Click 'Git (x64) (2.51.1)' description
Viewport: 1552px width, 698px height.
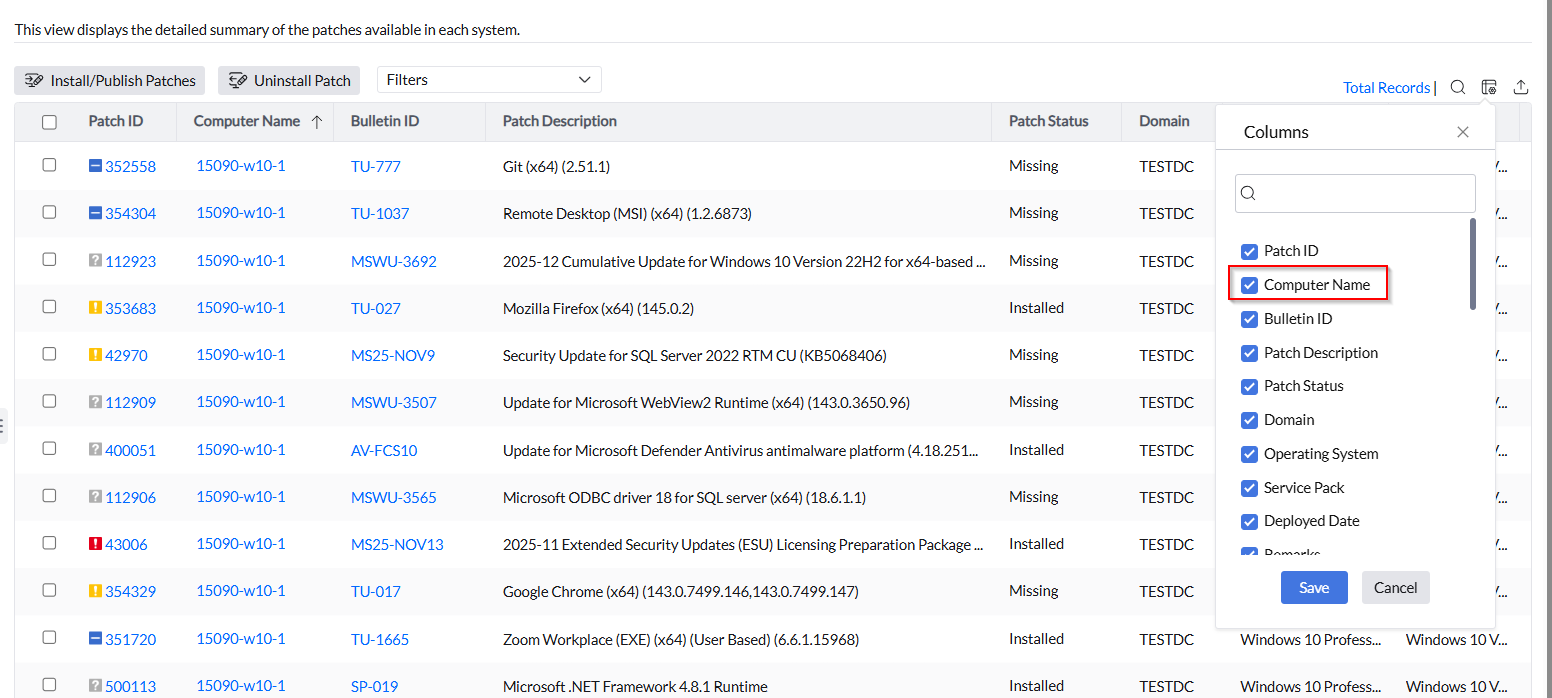tap(556, 166)
